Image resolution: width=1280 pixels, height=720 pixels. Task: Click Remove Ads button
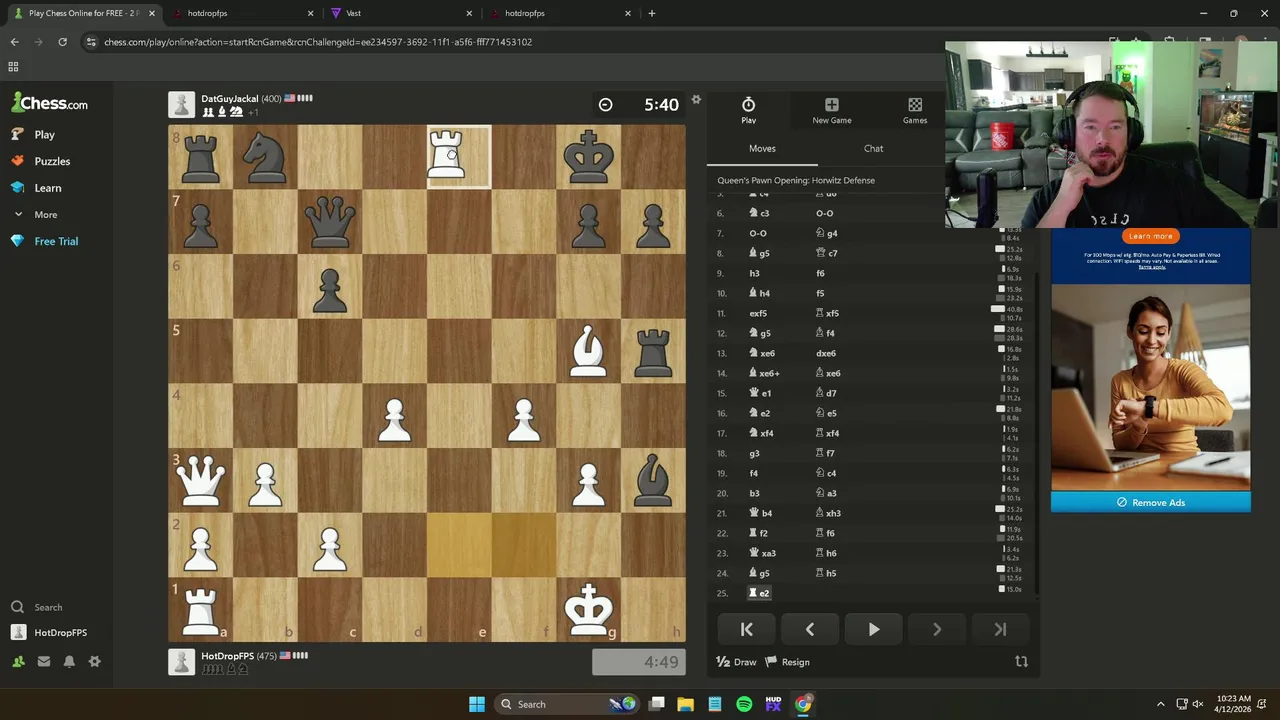[1150, 502]
